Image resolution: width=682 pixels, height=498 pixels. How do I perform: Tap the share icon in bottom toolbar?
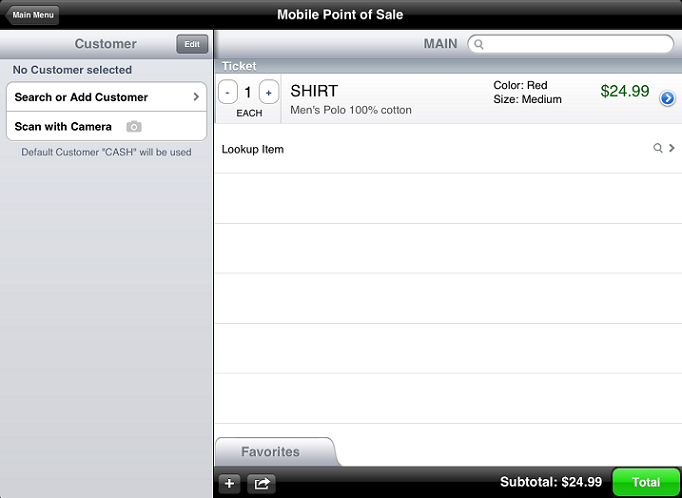click(x=262, y=483)
